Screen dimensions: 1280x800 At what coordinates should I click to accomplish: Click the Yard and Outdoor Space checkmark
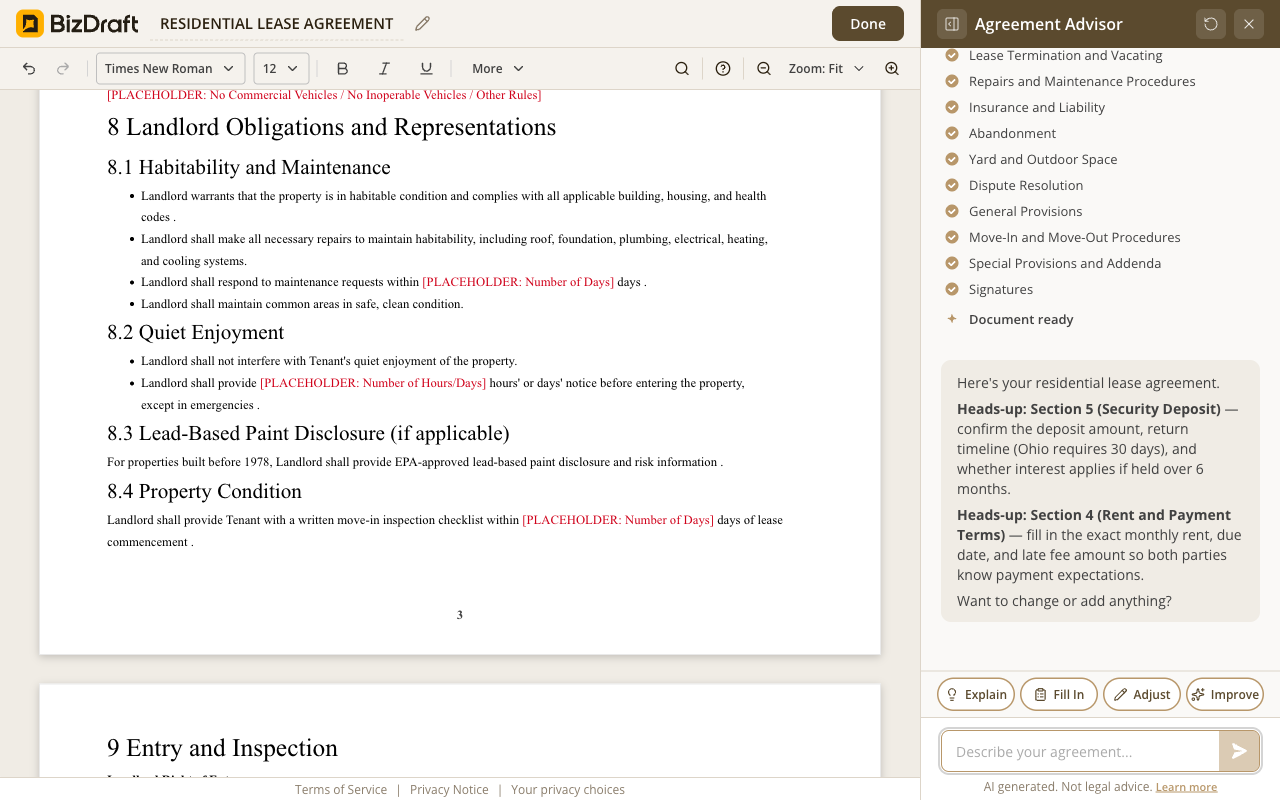coord(952,160)
